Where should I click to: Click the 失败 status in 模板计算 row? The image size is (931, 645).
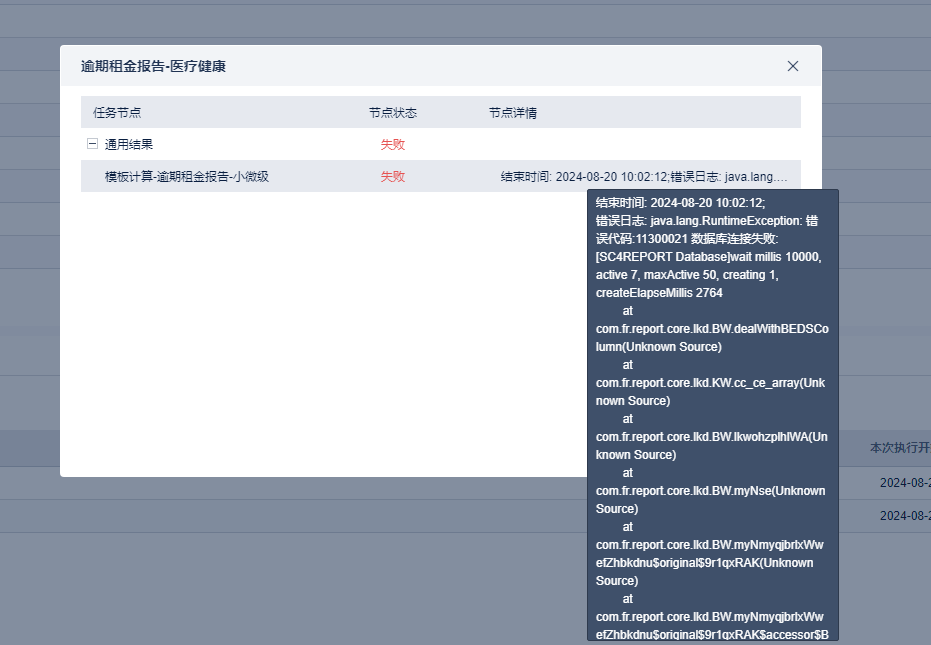(392, 176)
